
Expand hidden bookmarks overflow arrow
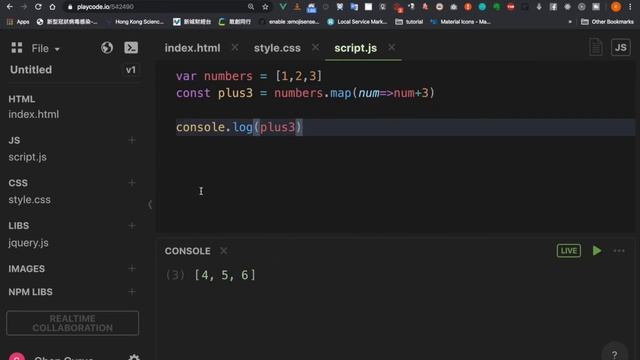pyautogui.click(x=570, y=22)
